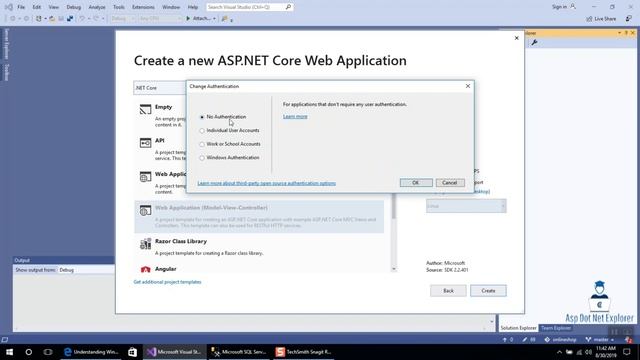This screenshot has height=360, width=640.
Task: Click the Open File toolbar icon
Action: point(52,18)
